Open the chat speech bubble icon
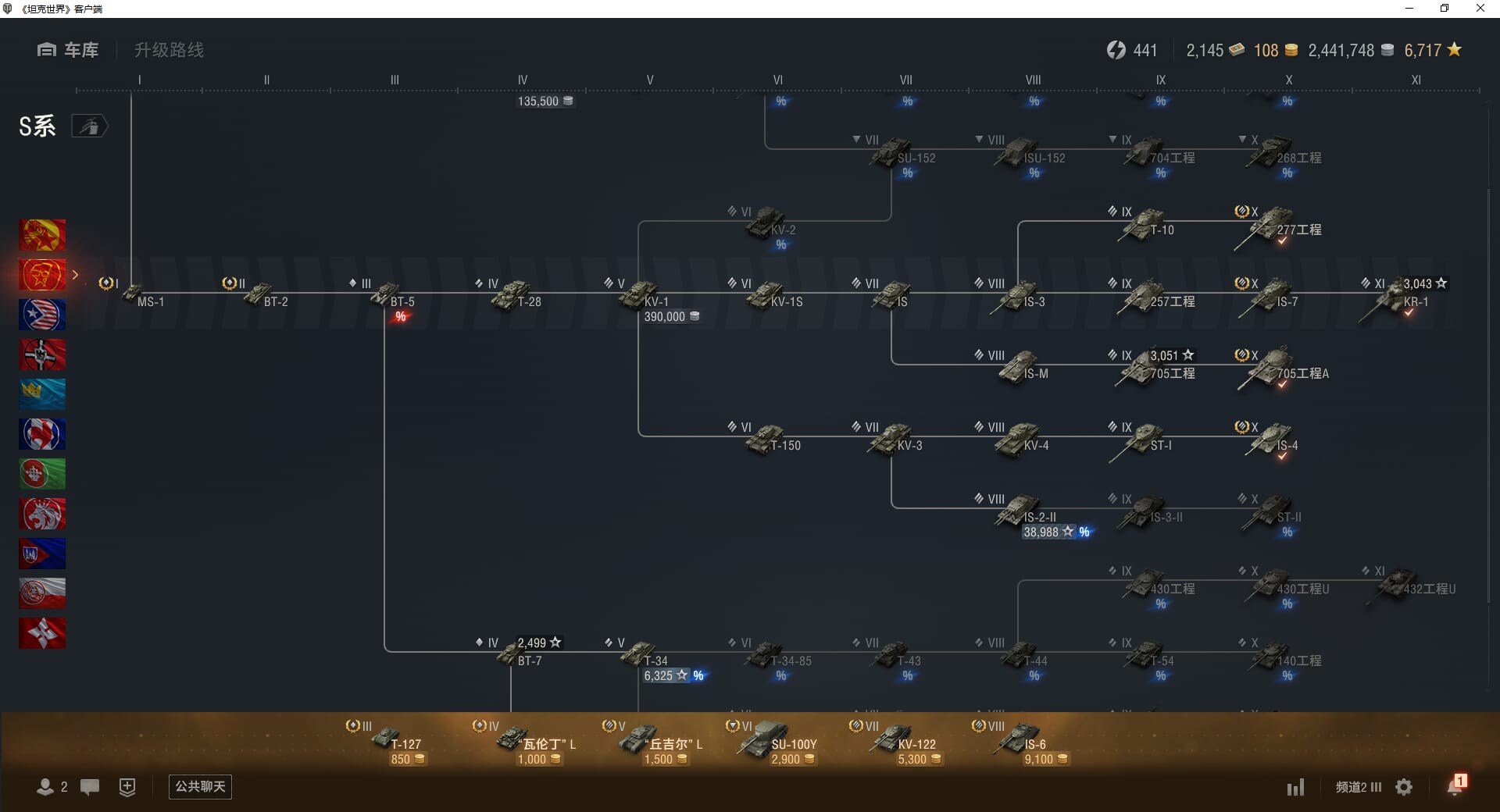The width and height of the screenshot is (1500, 812). pyautogui.click(x=90, y=787)
